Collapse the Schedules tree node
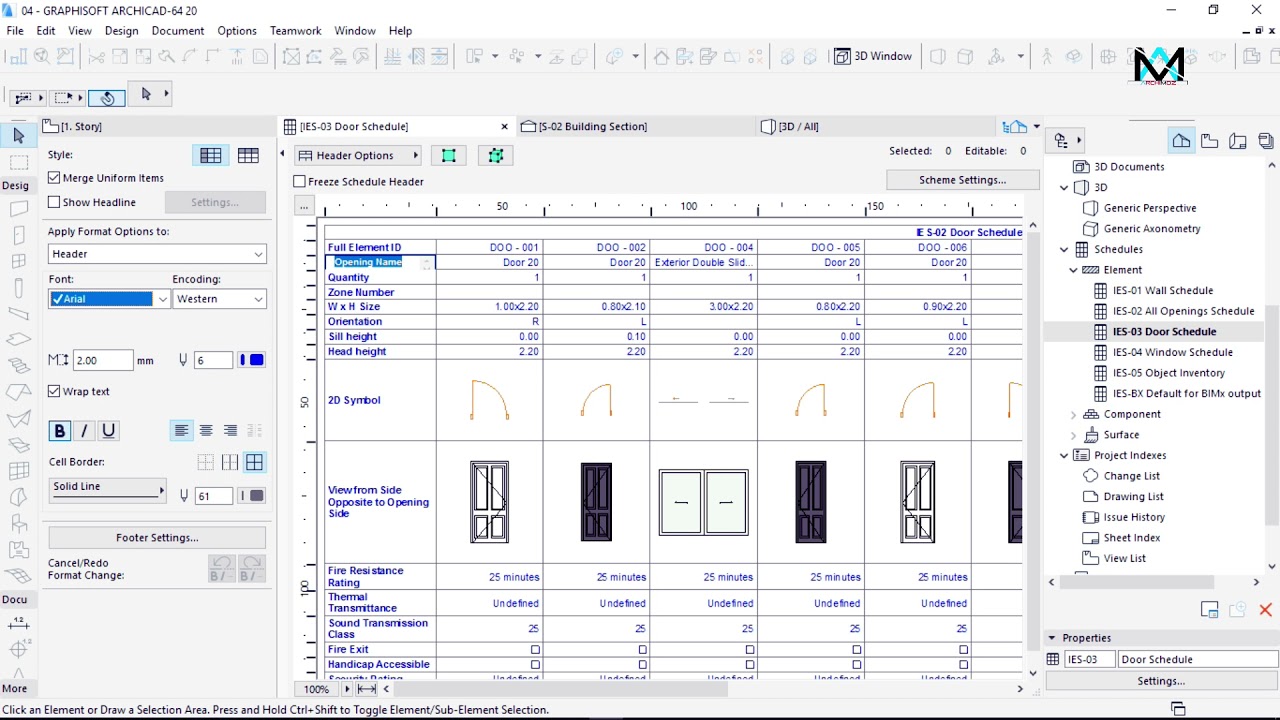The height and width of the screenshot is (720, 1280). [1065, 249]
